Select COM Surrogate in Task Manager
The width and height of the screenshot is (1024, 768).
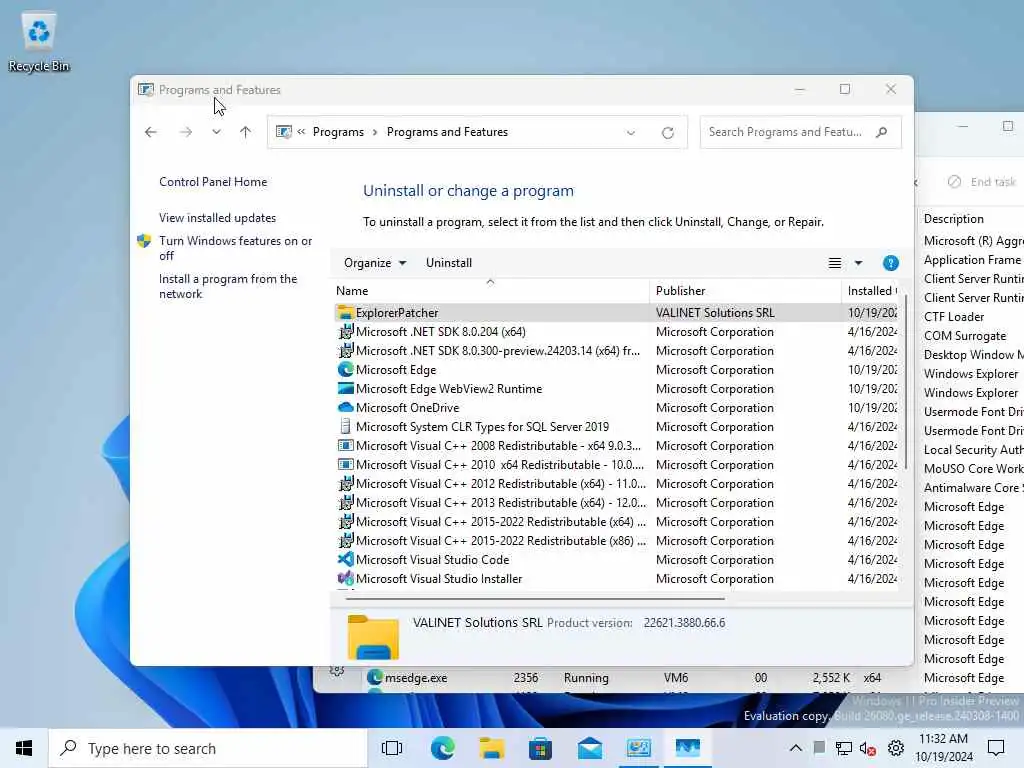pos(965,336)
